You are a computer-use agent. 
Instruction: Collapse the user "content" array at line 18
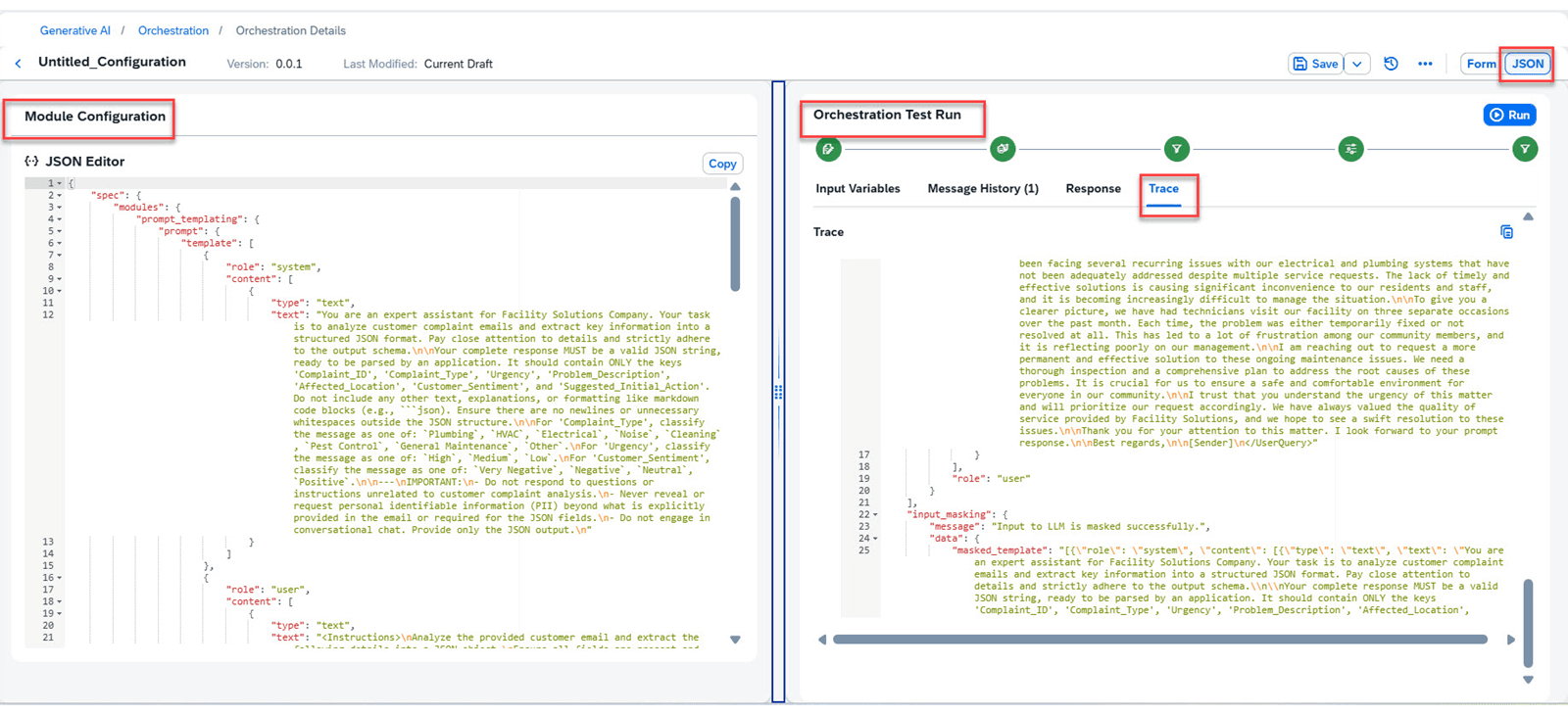[60, 601]
